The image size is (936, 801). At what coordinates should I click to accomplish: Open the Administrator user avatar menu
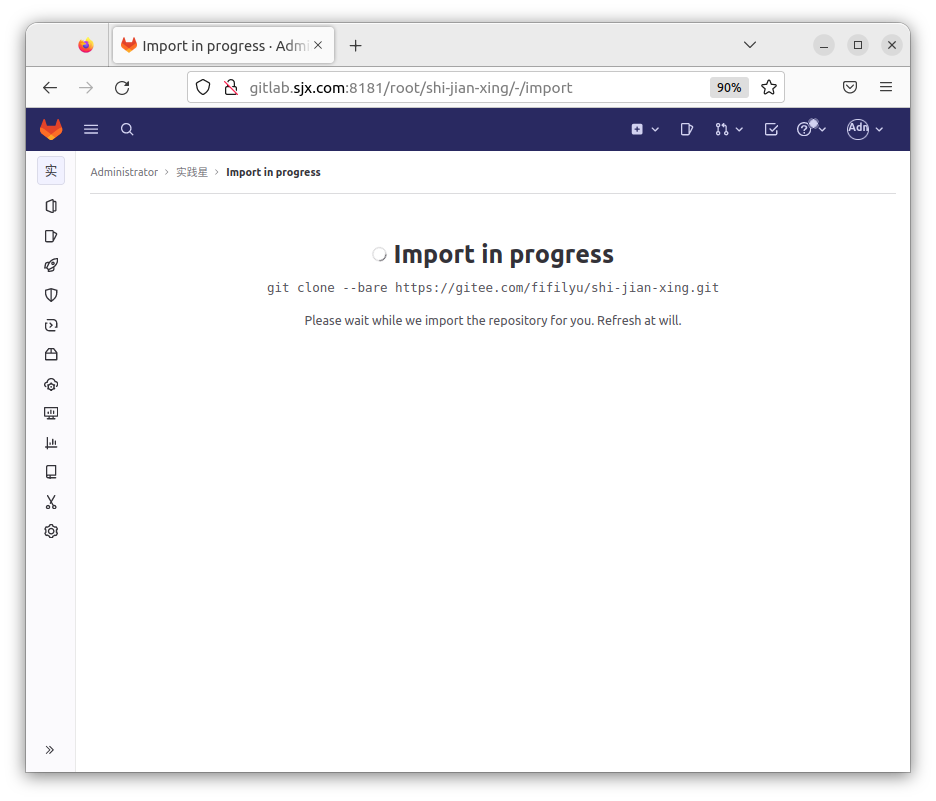(x=865, y=129)
